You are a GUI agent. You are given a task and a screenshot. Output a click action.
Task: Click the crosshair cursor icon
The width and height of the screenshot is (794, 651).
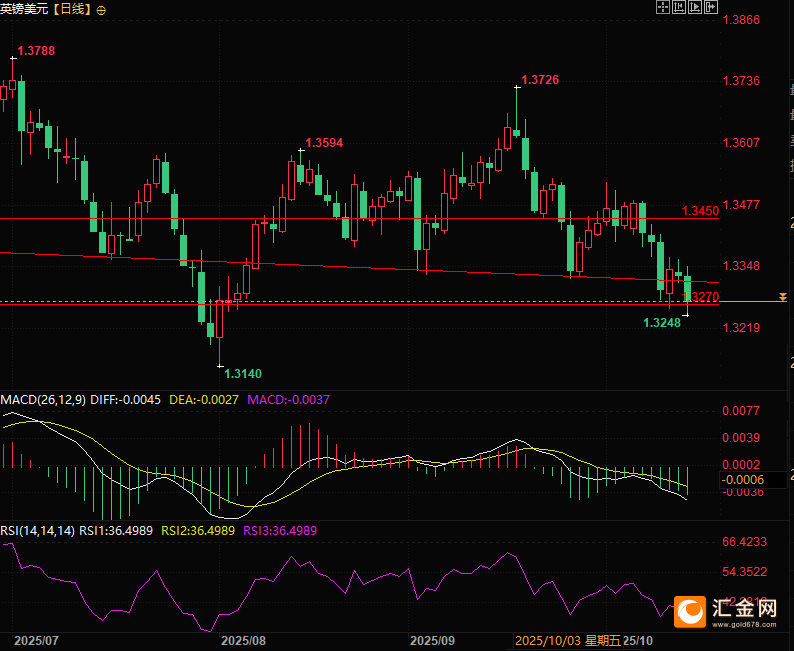[x=663, y=7]
